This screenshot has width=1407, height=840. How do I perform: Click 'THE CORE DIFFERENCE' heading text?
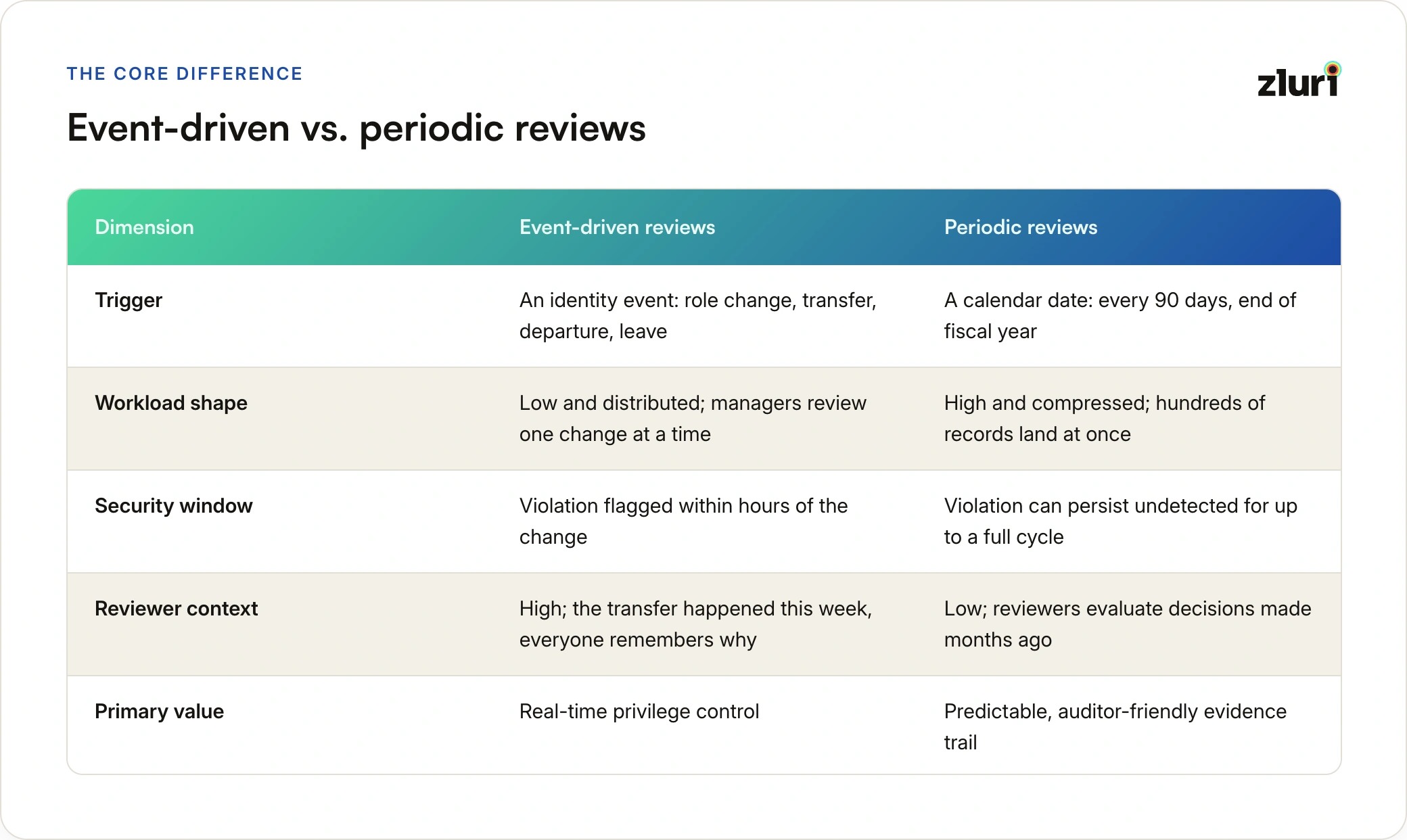coord(185,74)
